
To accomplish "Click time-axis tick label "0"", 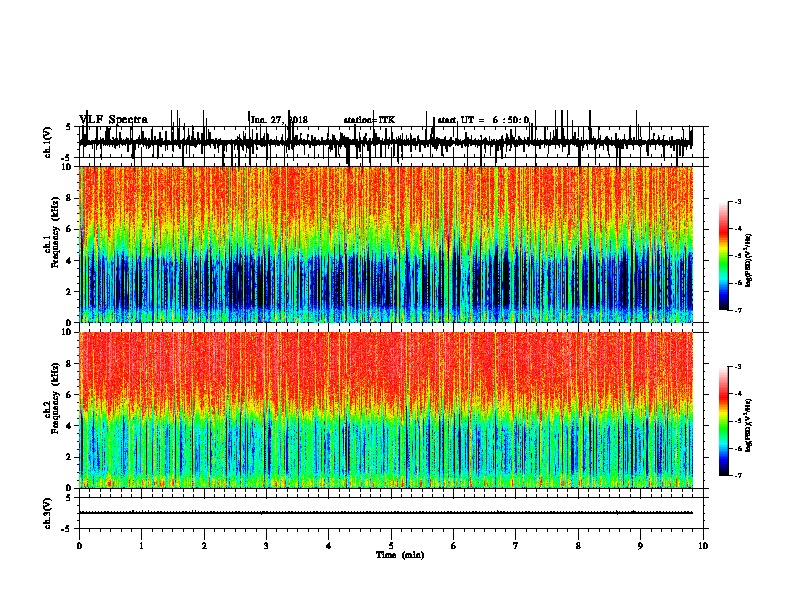I will 79,546.
